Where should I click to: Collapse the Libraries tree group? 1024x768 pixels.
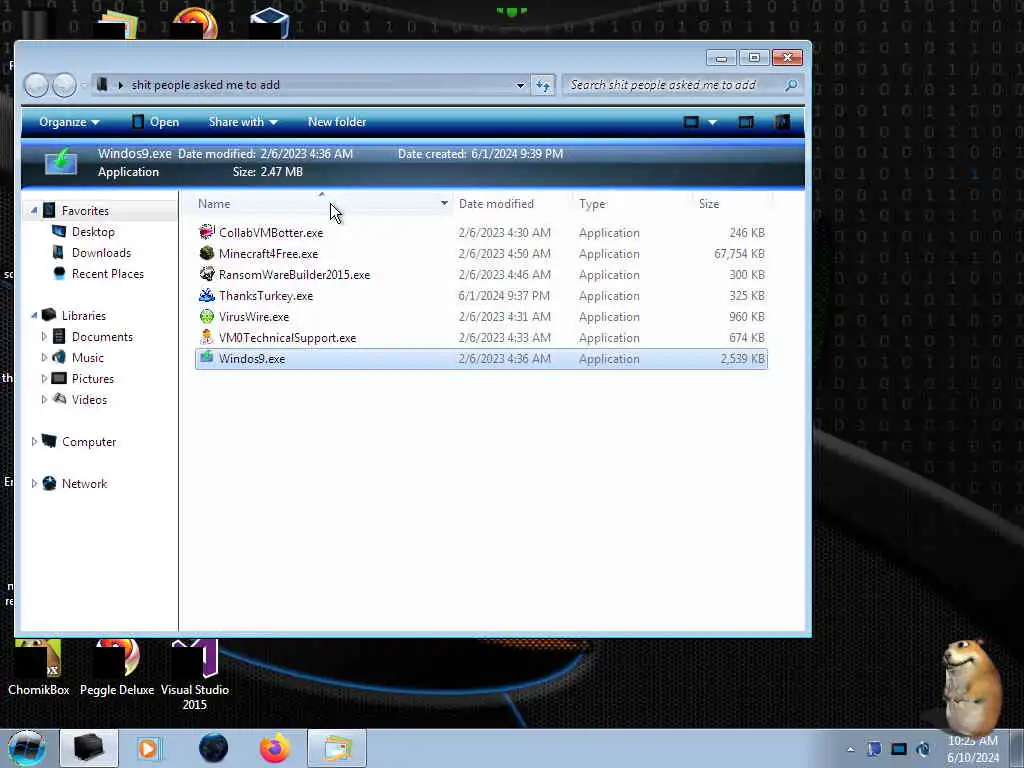click(34, 315)
